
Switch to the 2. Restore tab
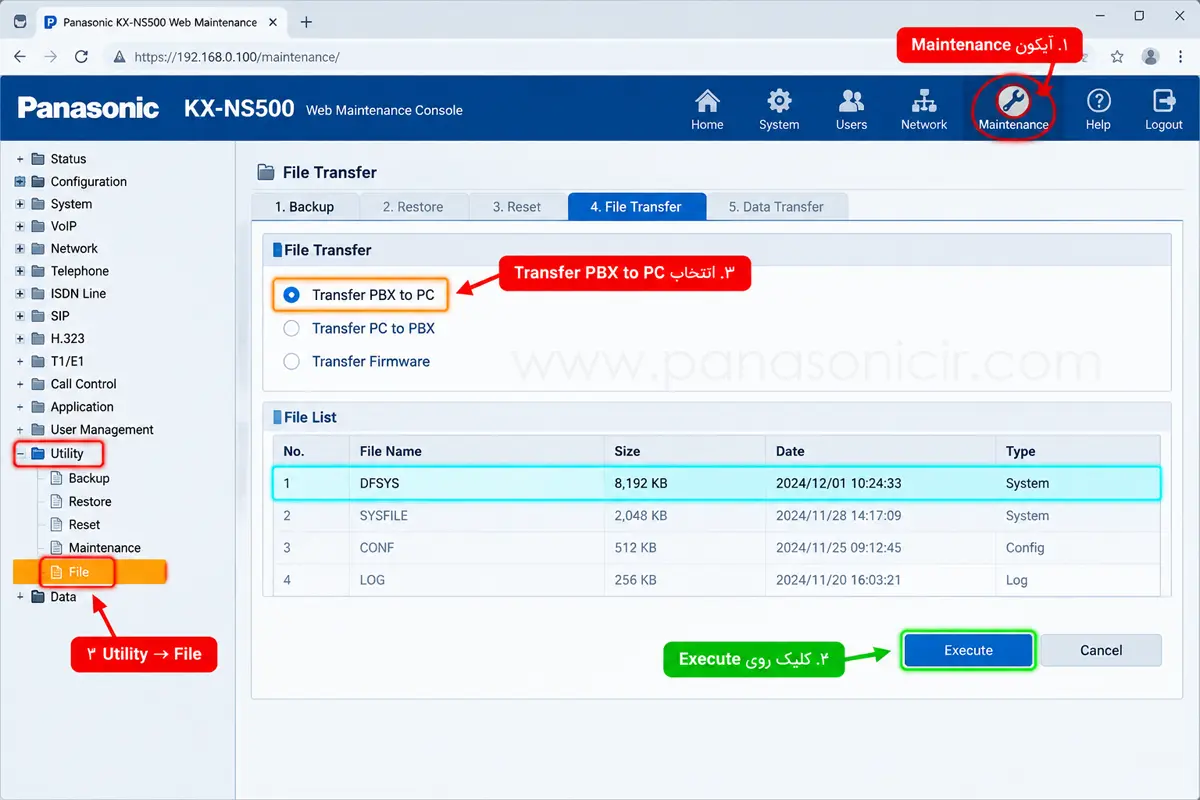click(413, 207)
